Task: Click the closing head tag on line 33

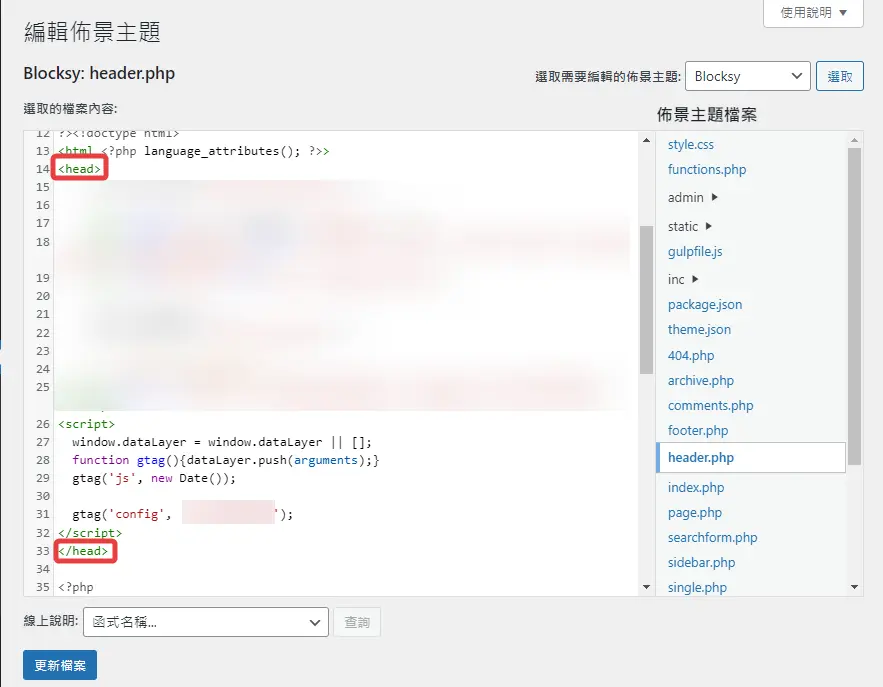Action: pyautogui.click(x=83, y=551)
